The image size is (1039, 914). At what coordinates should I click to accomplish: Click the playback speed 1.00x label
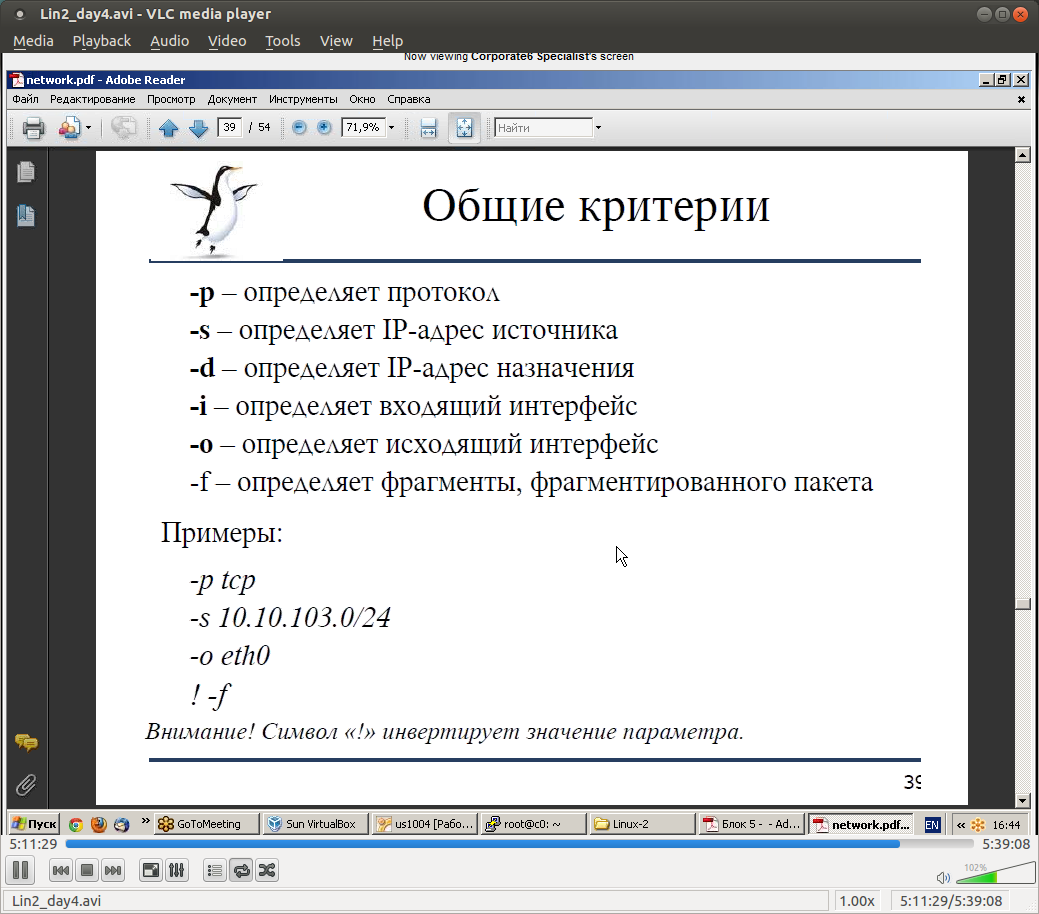click(x=857, y=900)
